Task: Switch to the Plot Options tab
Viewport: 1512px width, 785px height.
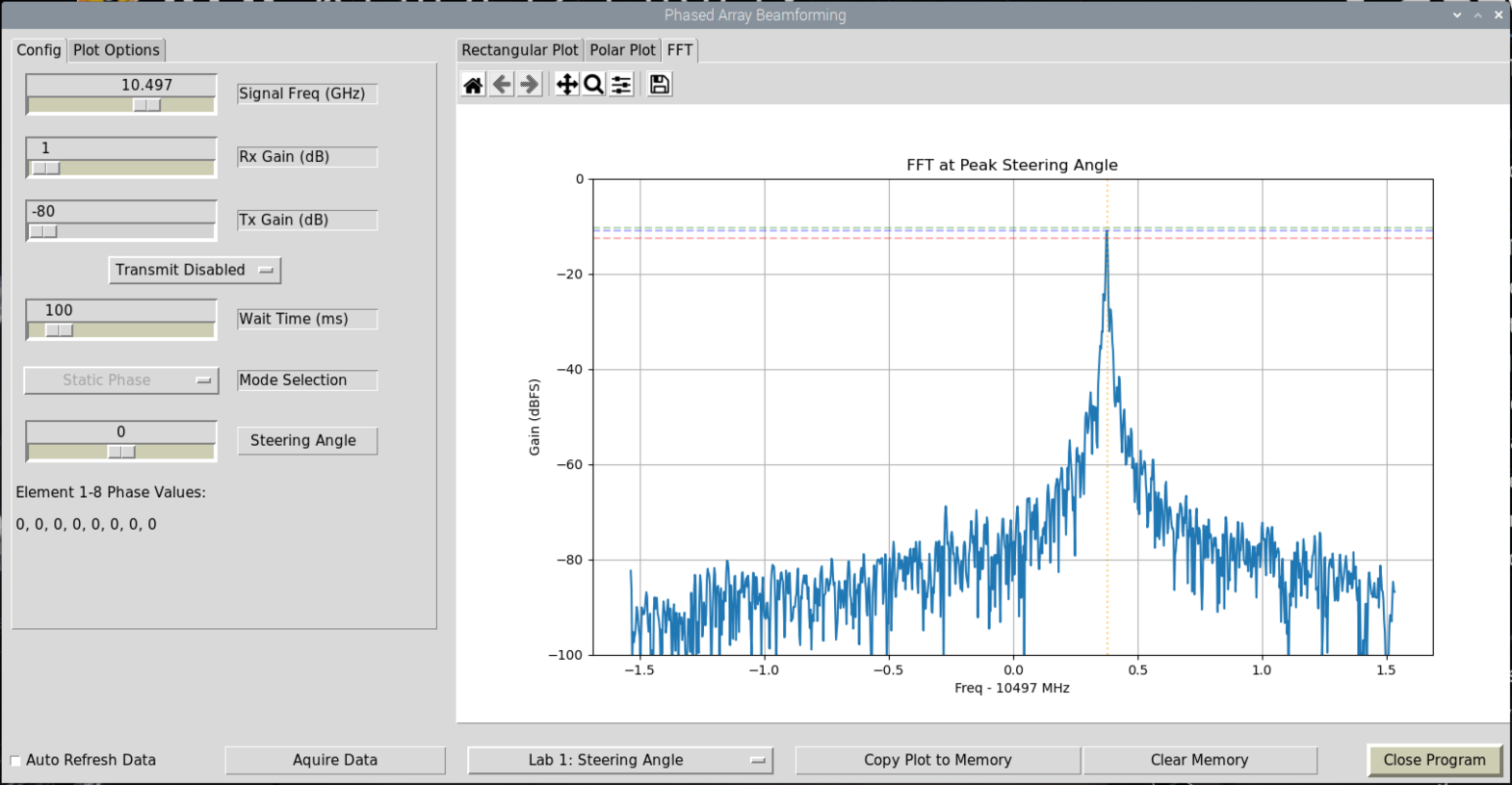Action: pos(117,50)
